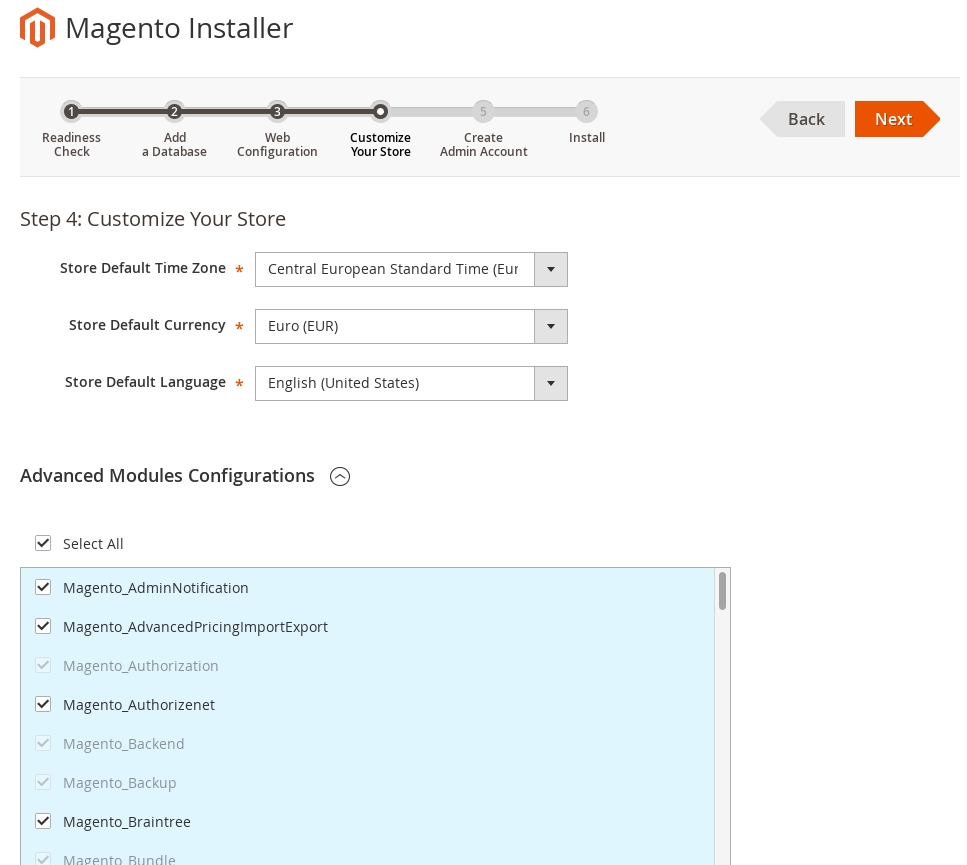Uncheck Magento_AdvancedPricingImportExport module
Viewport: 967px width, 865px height.
coord(43,626)
